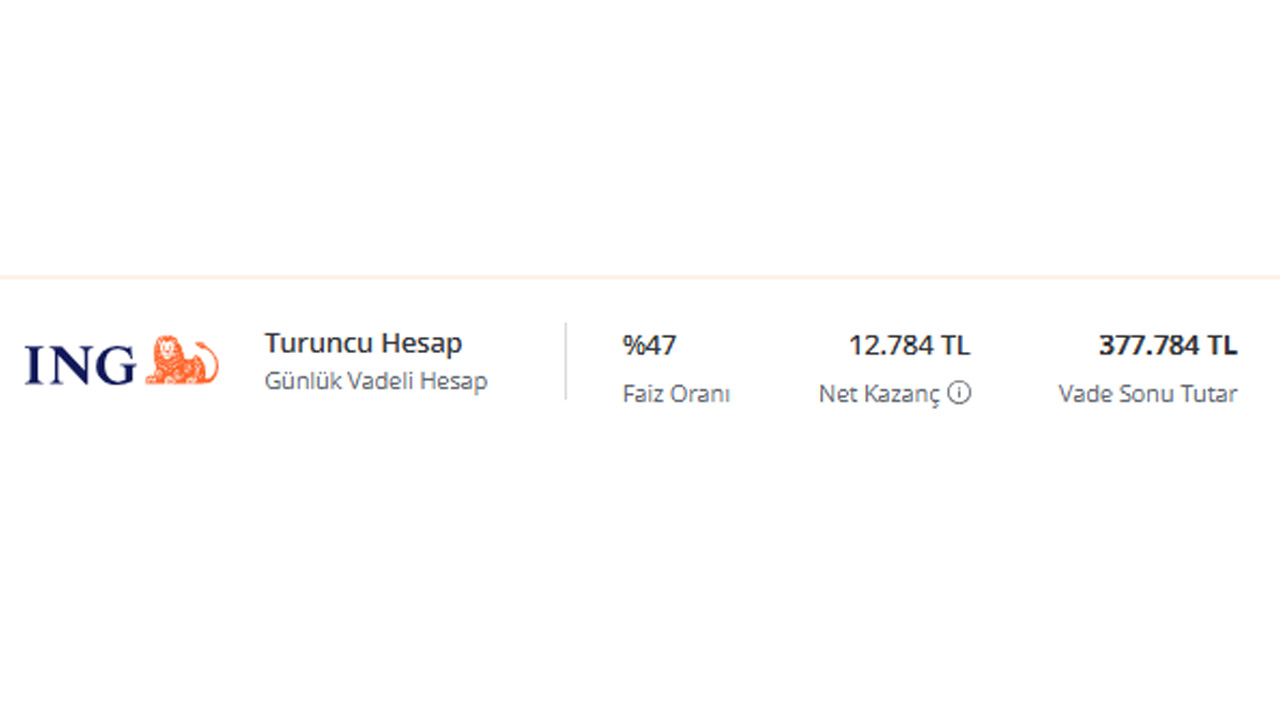Click the TL unit of 377.784 amount

1222,346
